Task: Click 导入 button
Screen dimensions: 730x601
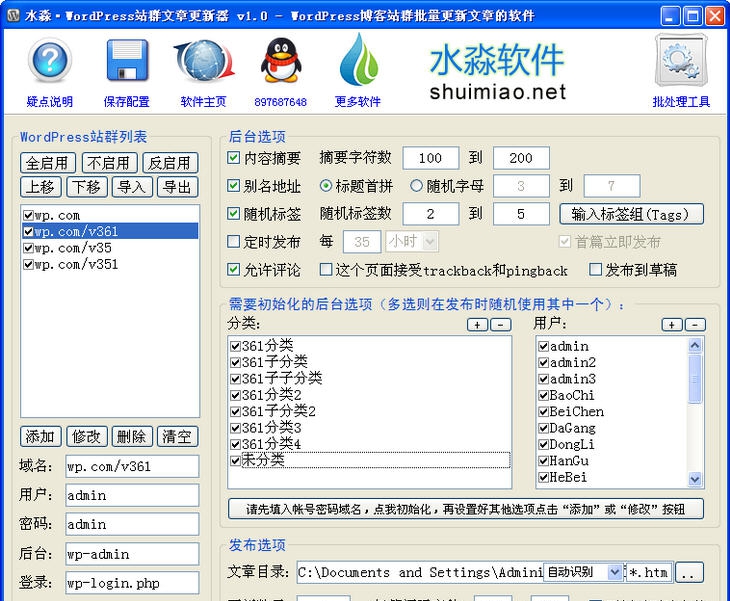Action: tap(132, 187)
